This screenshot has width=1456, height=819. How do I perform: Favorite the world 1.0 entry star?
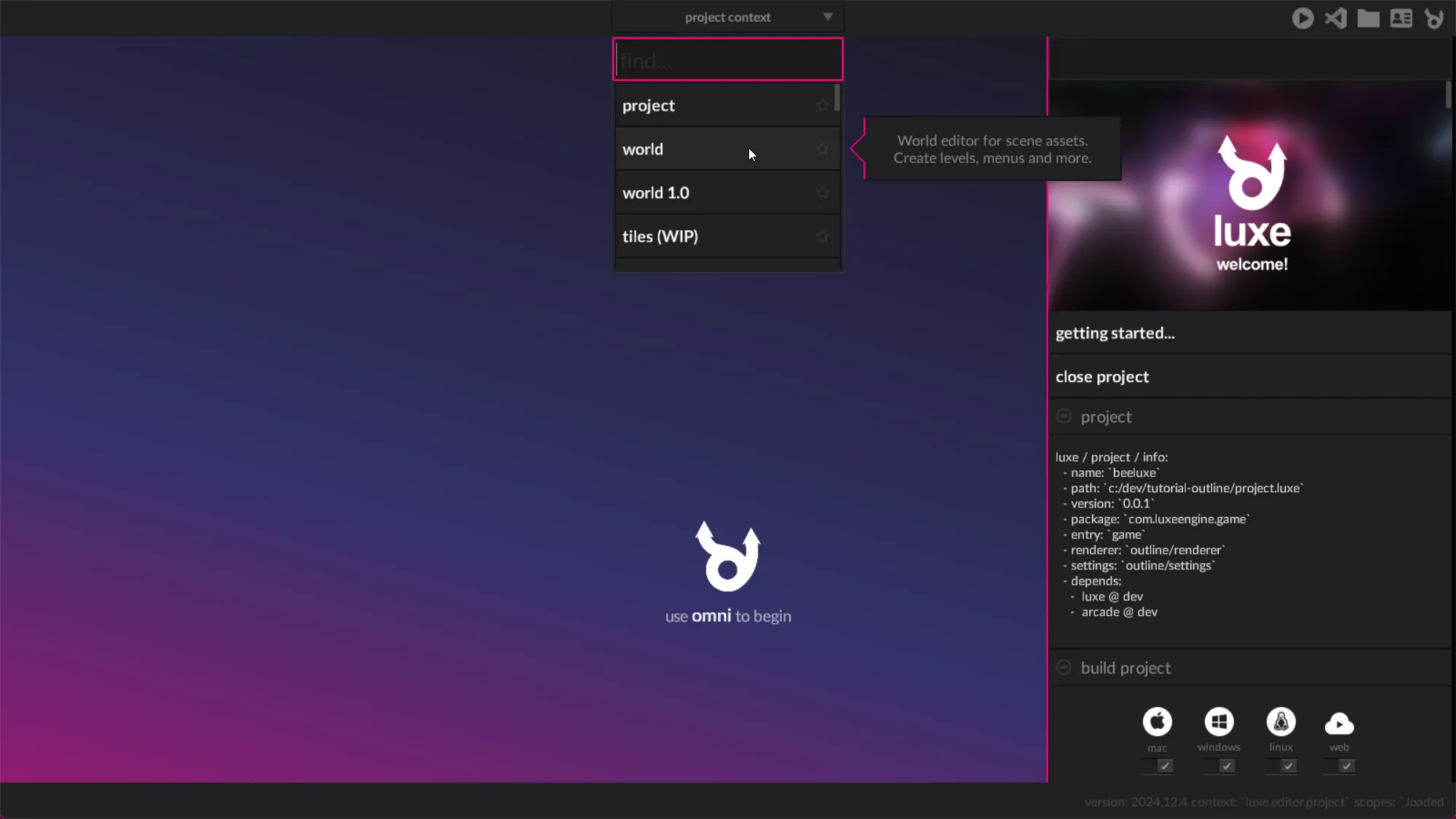[822, 193]
